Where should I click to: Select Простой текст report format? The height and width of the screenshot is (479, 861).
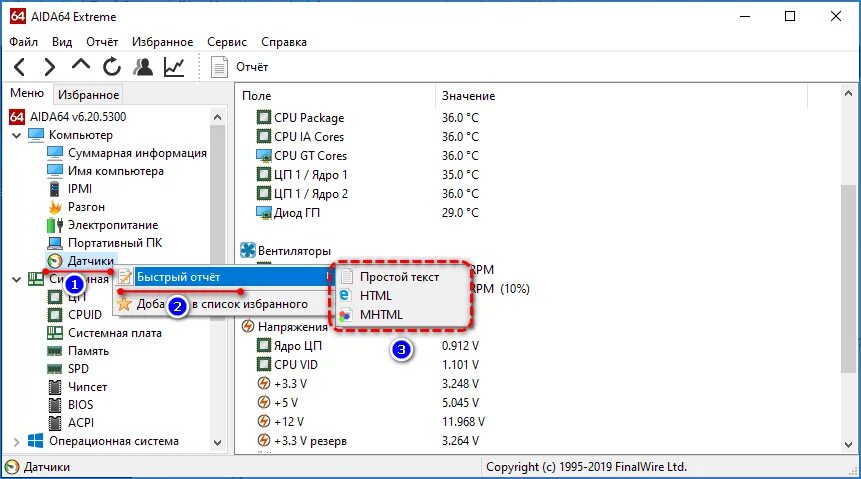(399, 277)
